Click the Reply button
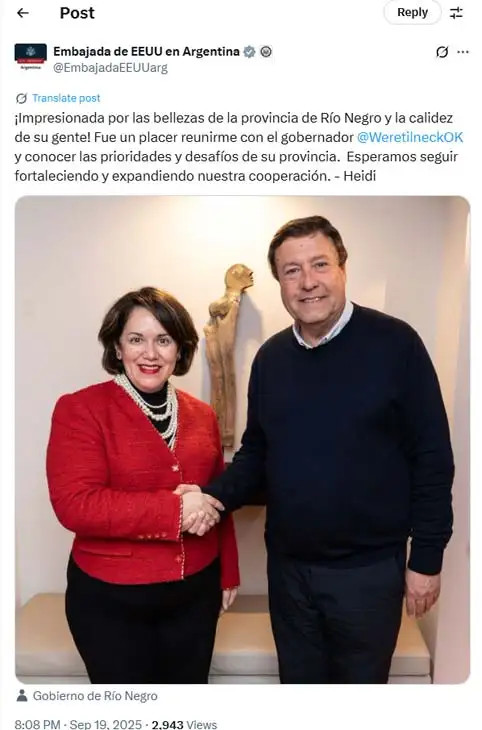Screen dimensions: 482x730 tap(412, 13)
